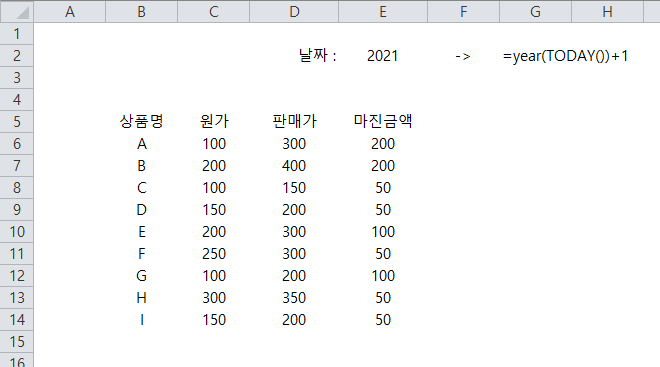
Task: Select column H header
Action: (x=607, y=11)
